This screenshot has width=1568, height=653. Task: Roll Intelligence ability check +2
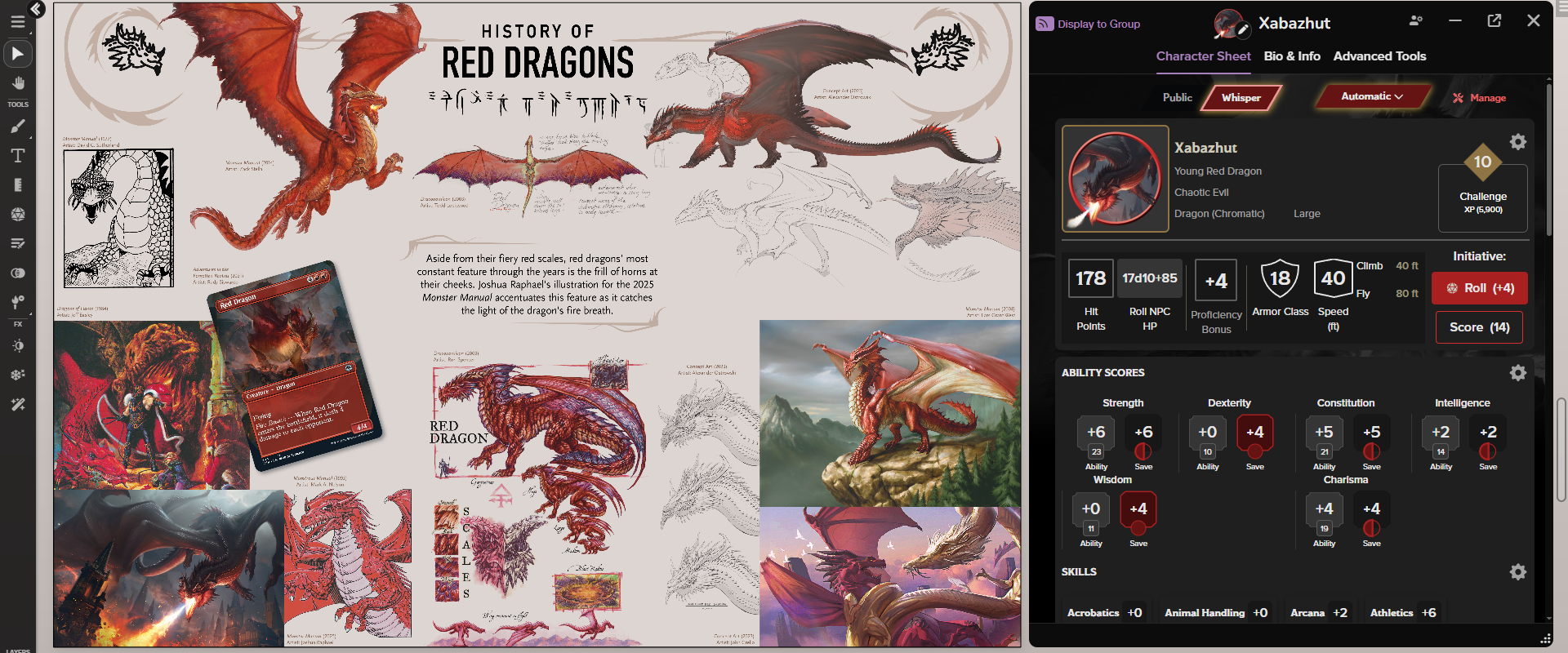click(1441, 433)
